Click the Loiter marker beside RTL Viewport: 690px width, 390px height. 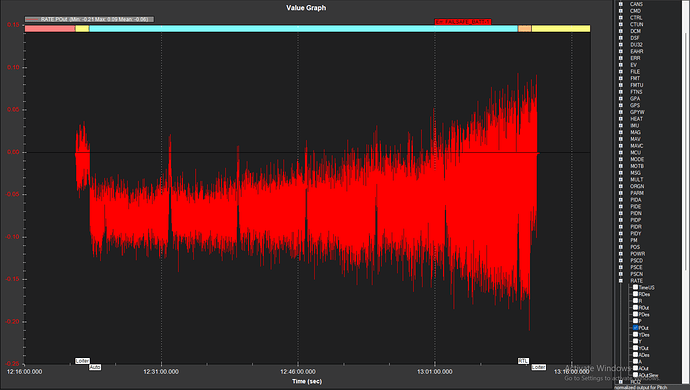click(x=538, y=367)
